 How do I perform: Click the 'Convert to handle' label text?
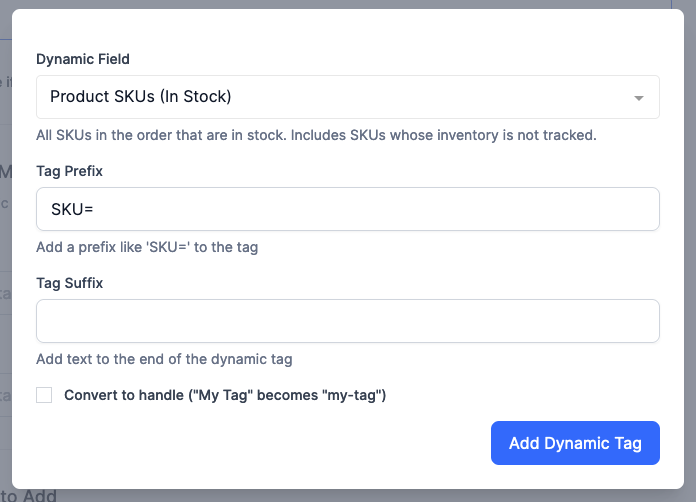tap(225, 395)
